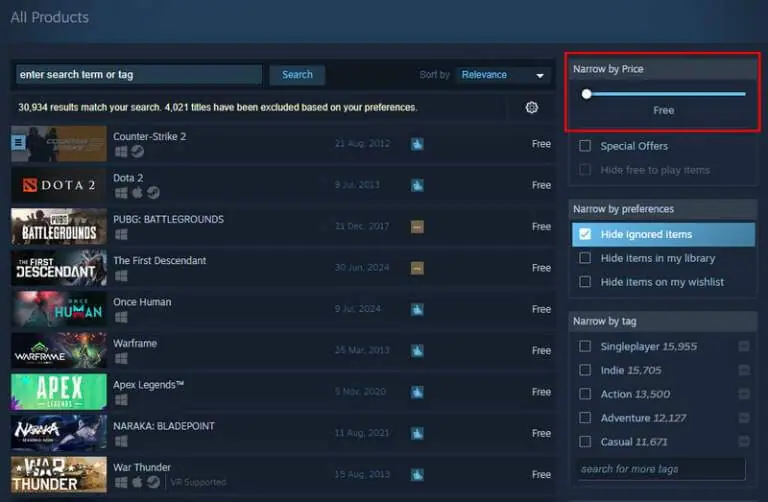The height and width of the screenshot is (502, 768).
Task: Open the Warframe title link
Action: tap(135, 343)
